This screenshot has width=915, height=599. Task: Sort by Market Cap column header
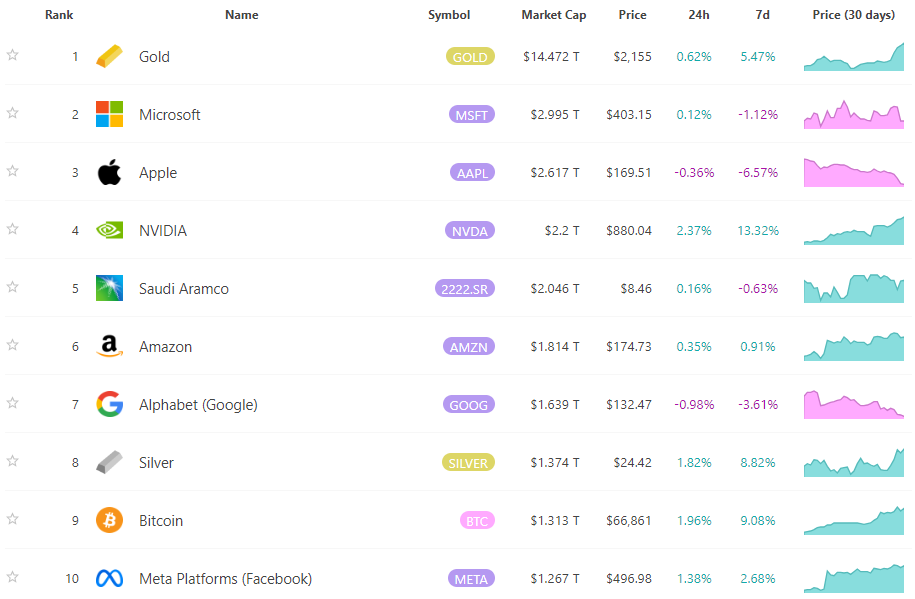pyautogui.click(x=553, y=15)
